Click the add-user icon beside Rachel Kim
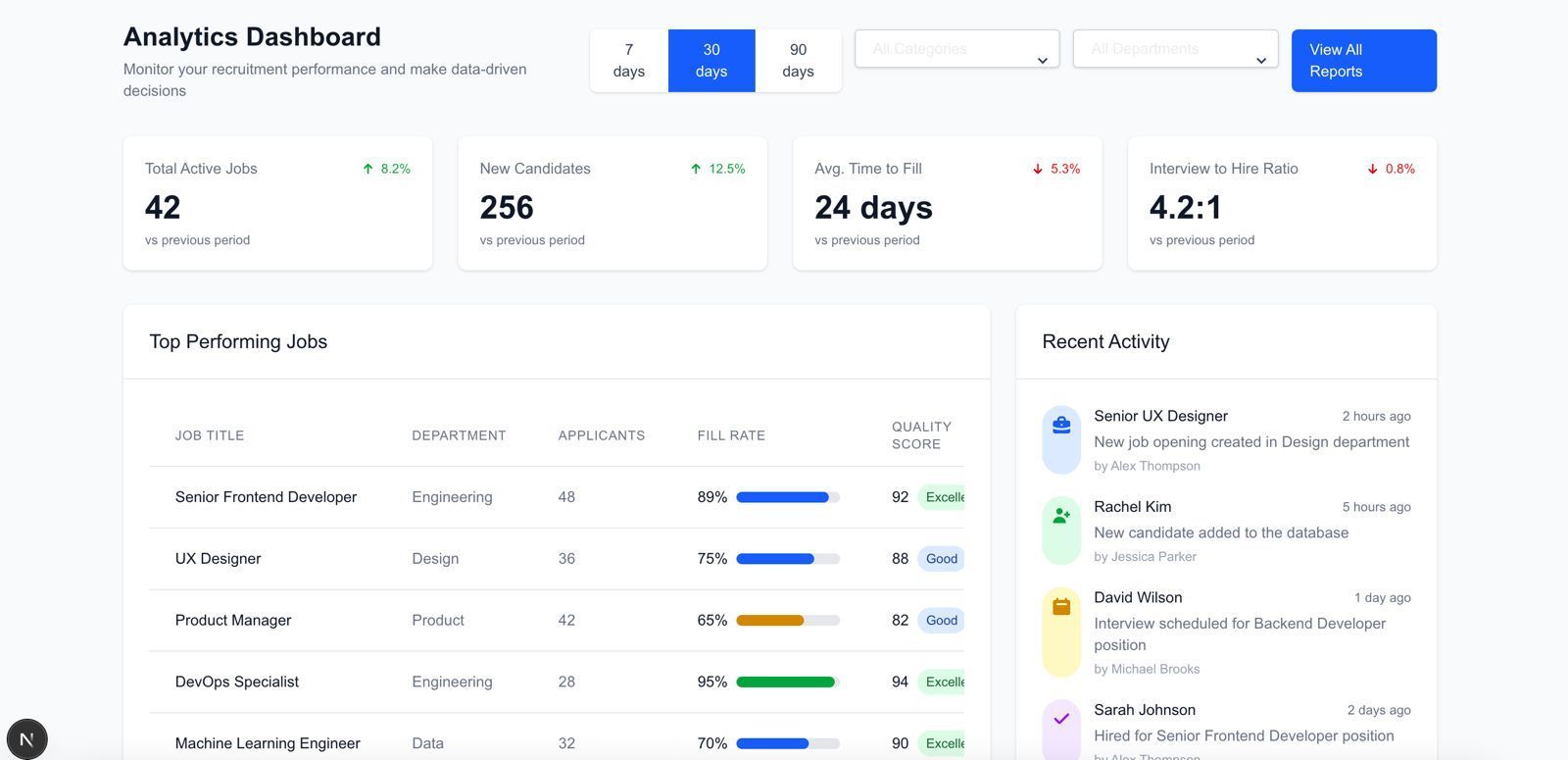The width and height of the screenshot is (1568, 760). pos(1061,516)
